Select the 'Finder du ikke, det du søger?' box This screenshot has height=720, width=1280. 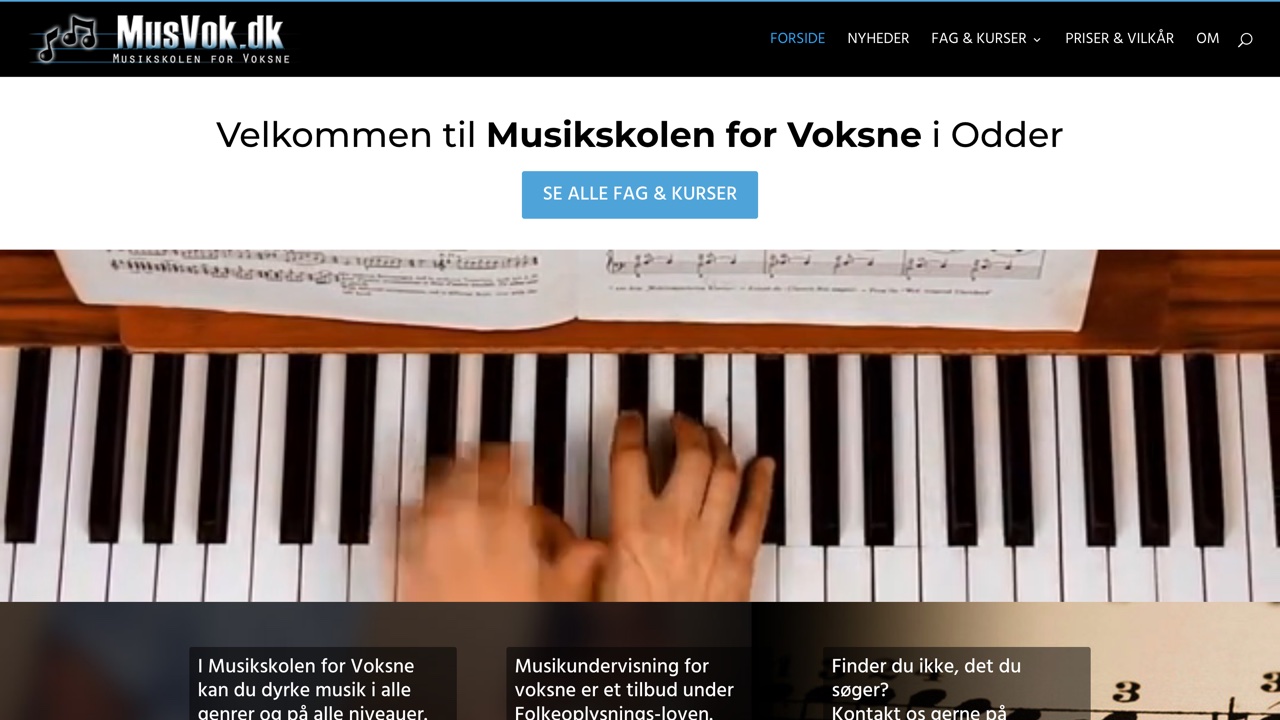point(957,684)
